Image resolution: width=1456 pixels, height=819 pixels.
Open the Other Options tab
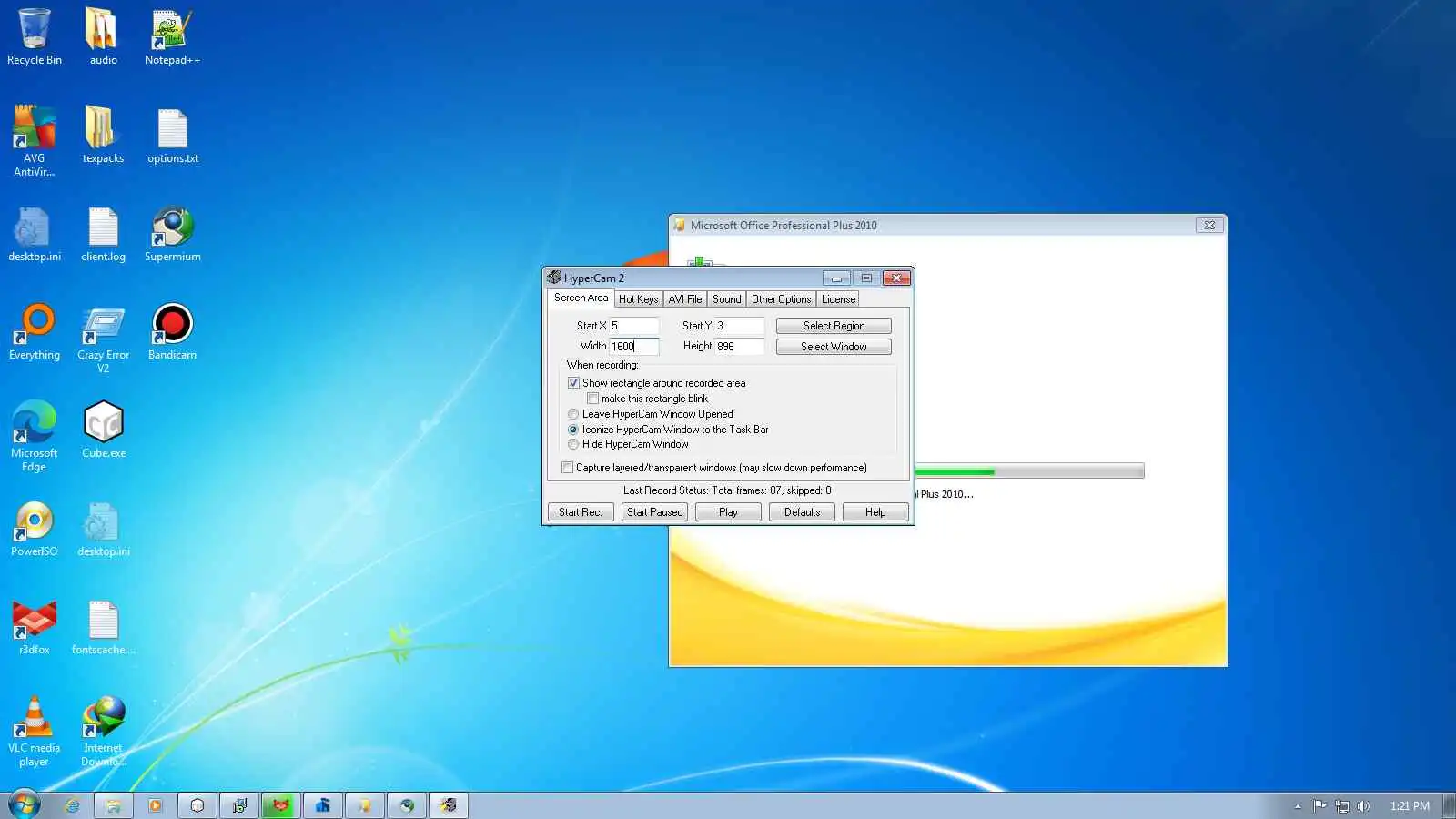[x=781, y=299]
